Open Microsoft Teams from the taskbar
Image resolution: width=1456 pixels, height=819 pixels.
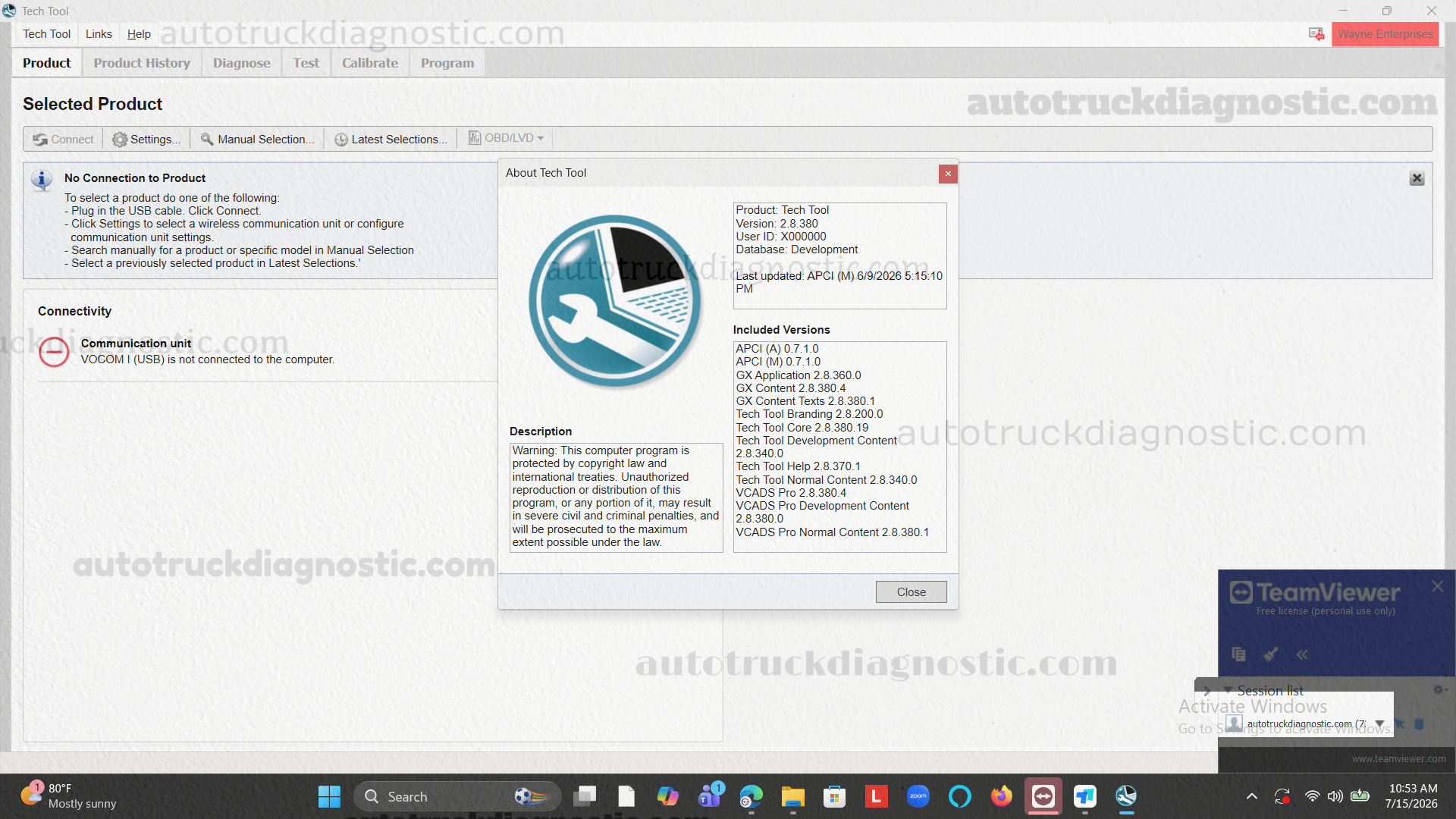[710, 796]
